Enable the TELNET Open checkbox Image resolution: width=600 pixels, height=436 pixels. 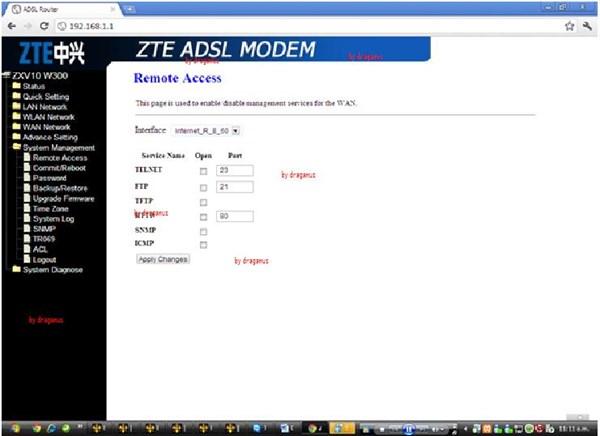pyautogui.click(x=203, y=171)
